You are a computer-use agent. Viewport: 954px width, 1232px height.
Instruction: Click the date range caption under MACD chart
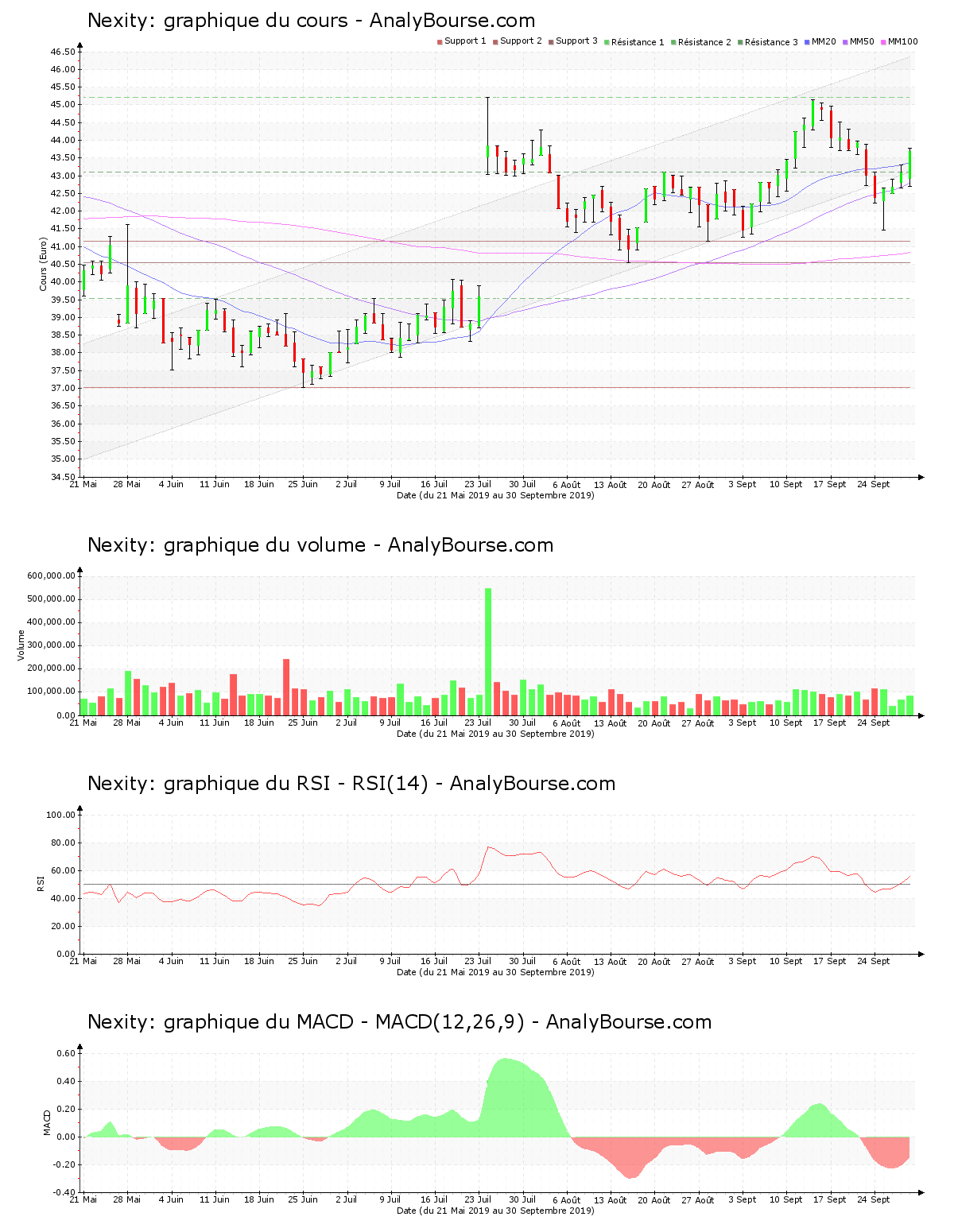coord(495,1211)
